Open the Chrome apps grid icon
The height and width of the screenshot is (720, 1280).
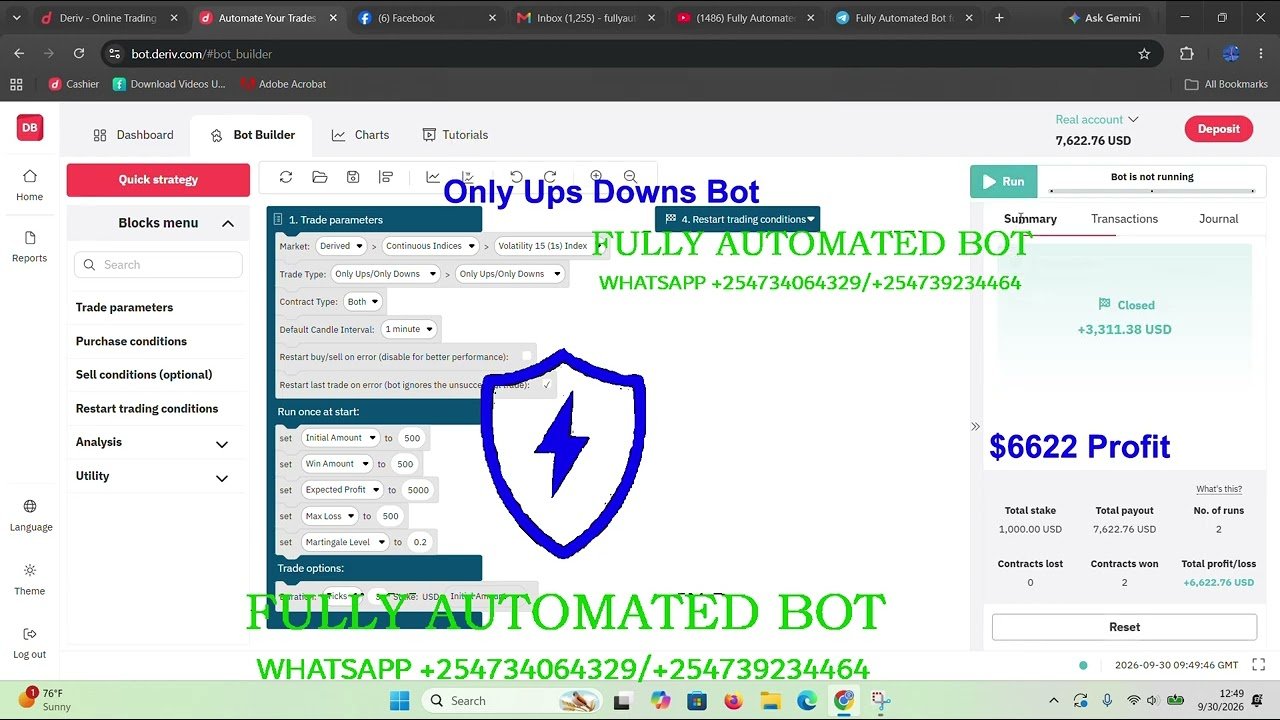pos(16,84)
